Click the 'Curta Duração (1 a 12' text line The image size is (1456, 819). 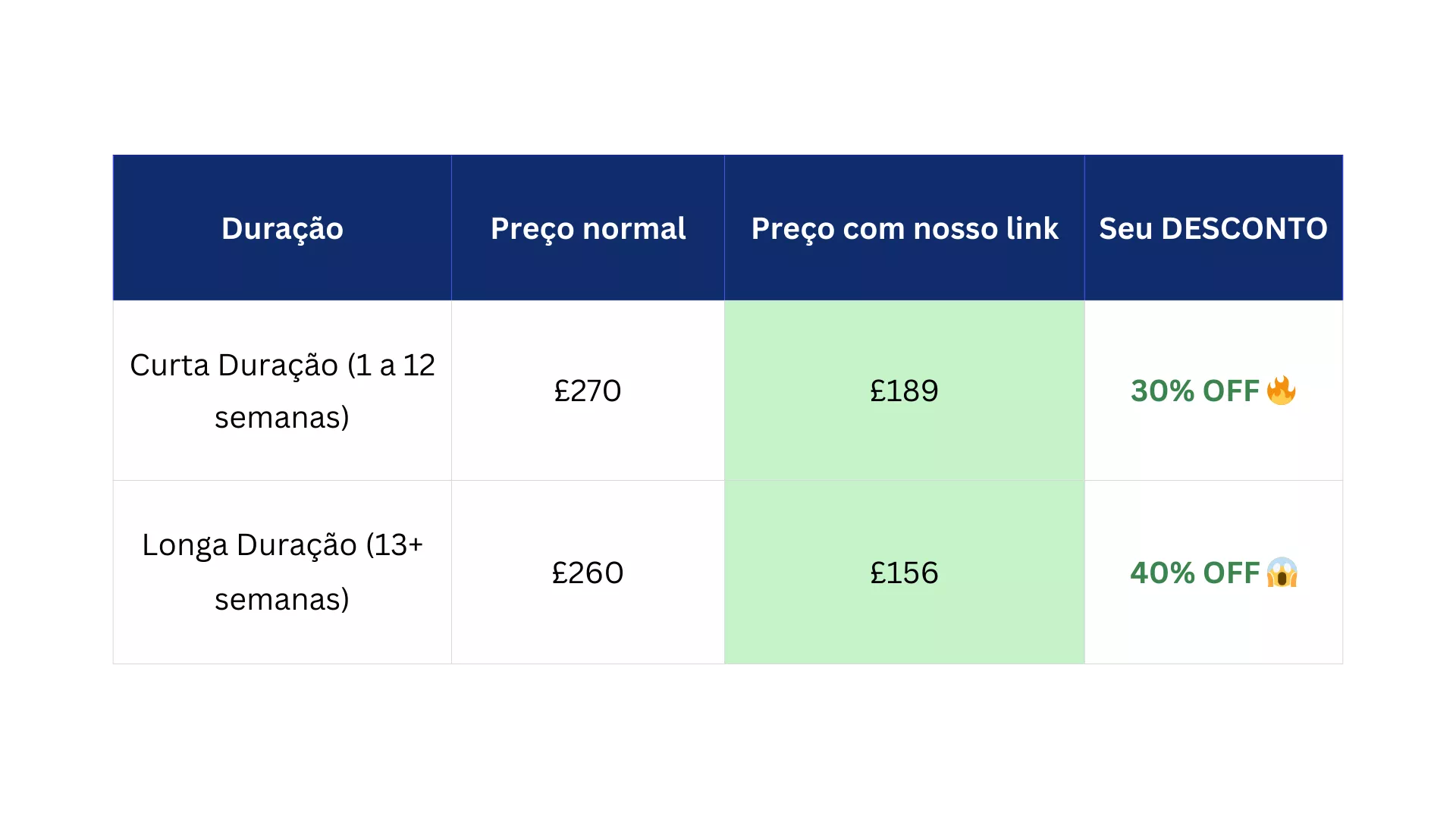(x=282, y=366)
